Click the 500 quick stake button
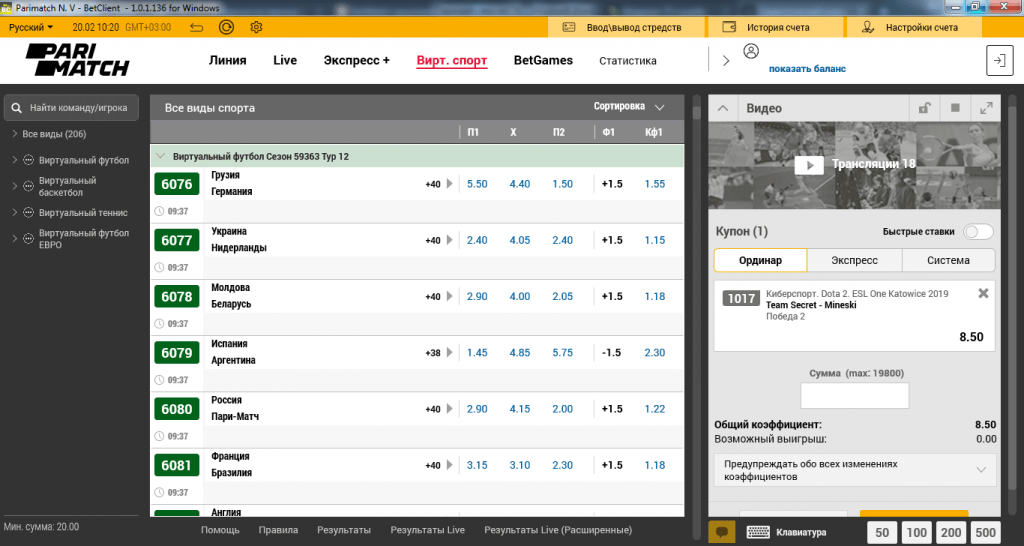Screen dimensions: 1024x546 (985, 532)
